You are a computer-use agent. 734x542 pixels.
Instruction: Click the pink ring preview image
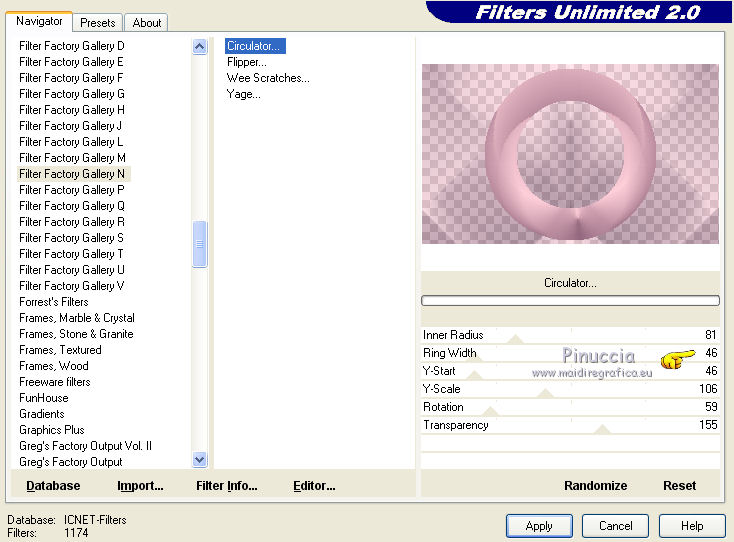tap(570, 154)
